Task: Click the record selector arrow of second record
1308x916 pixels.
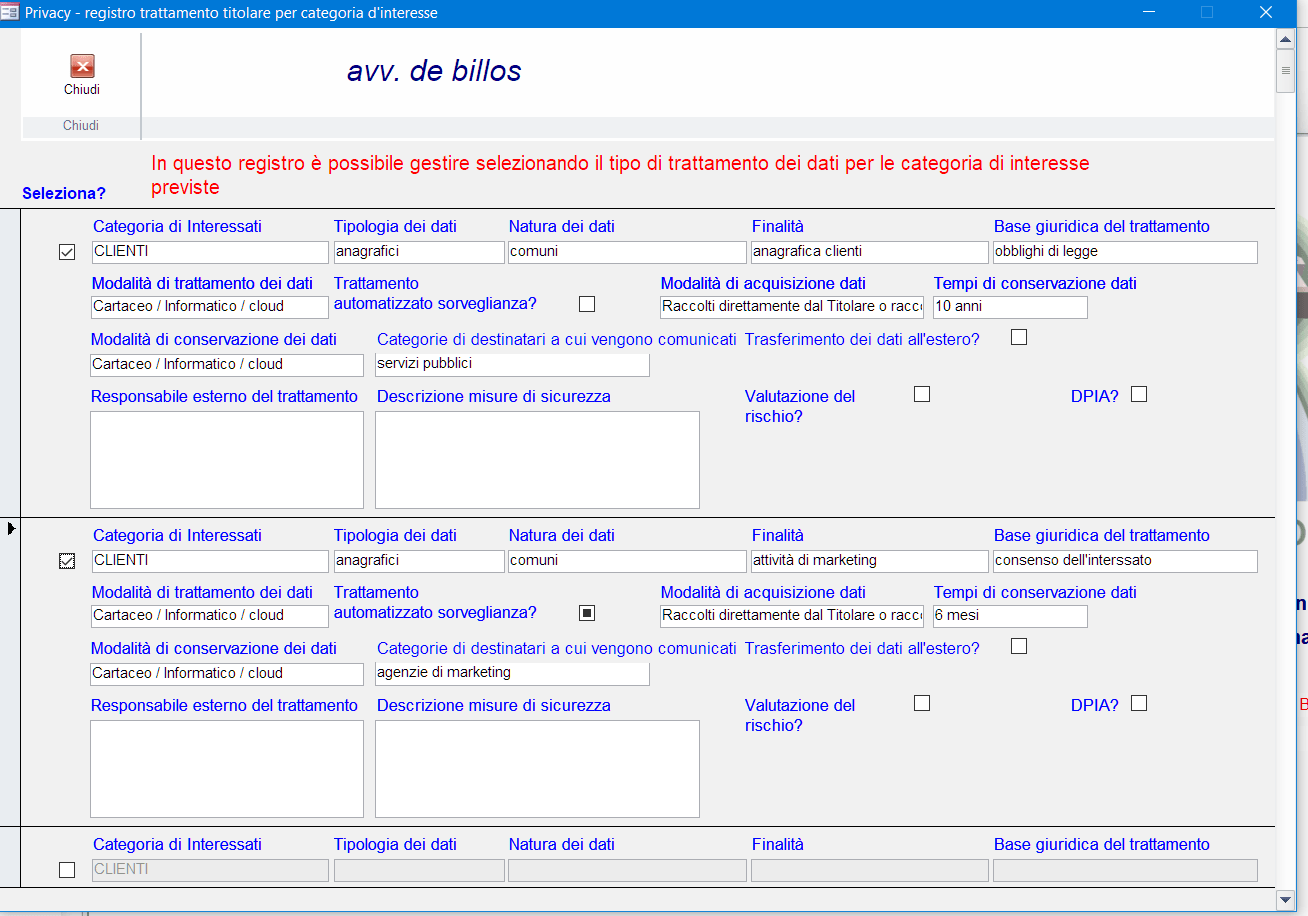Action: [11, 528]
